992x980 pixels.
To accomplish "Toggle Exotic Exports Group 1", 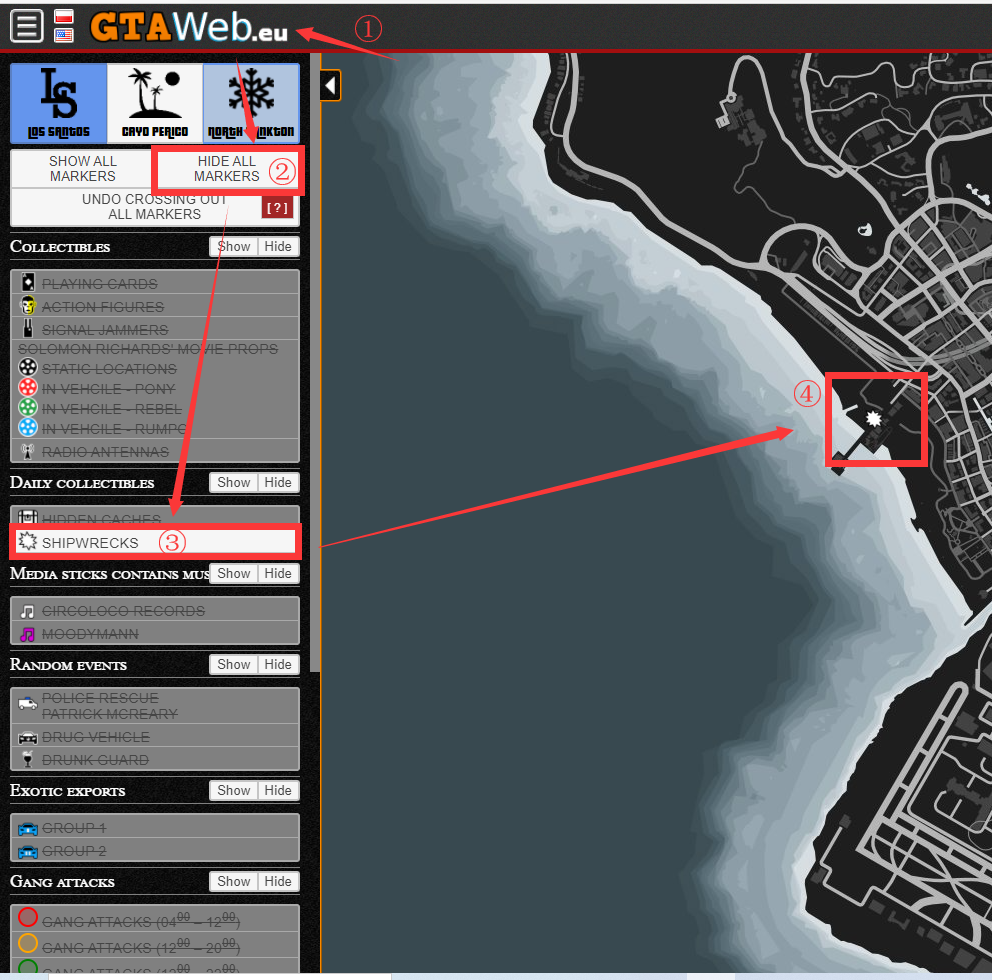I will [154, 828].
